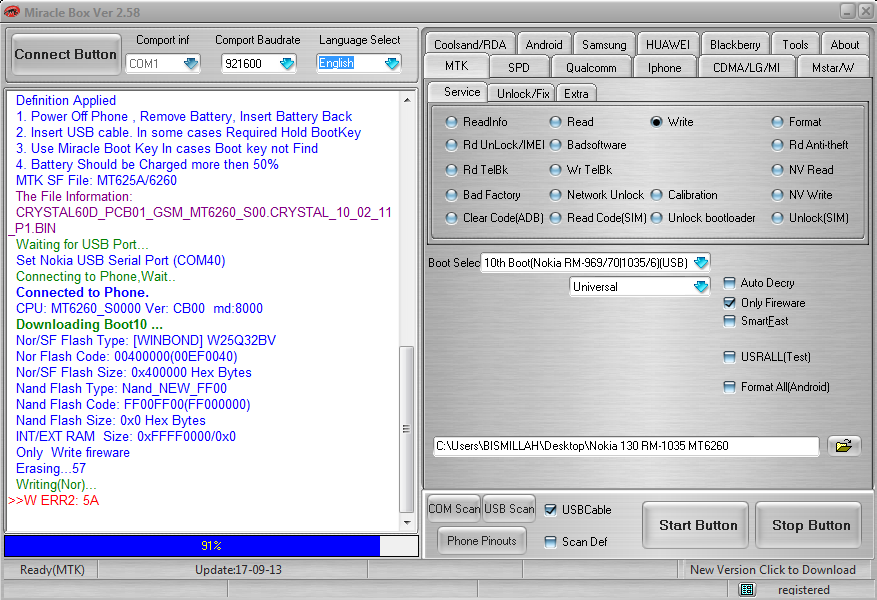Viewport: 877px width, 600px height.
Task: Open Phone Pinouts
Action: (x=482, y=541)
